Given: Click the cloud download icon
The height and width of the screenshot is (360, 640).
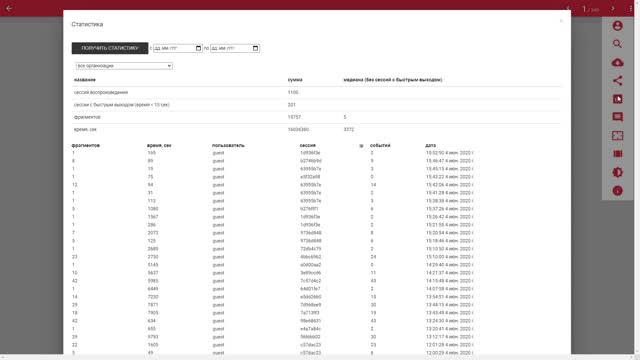Looking at the screenshot, I should point(617,62).
